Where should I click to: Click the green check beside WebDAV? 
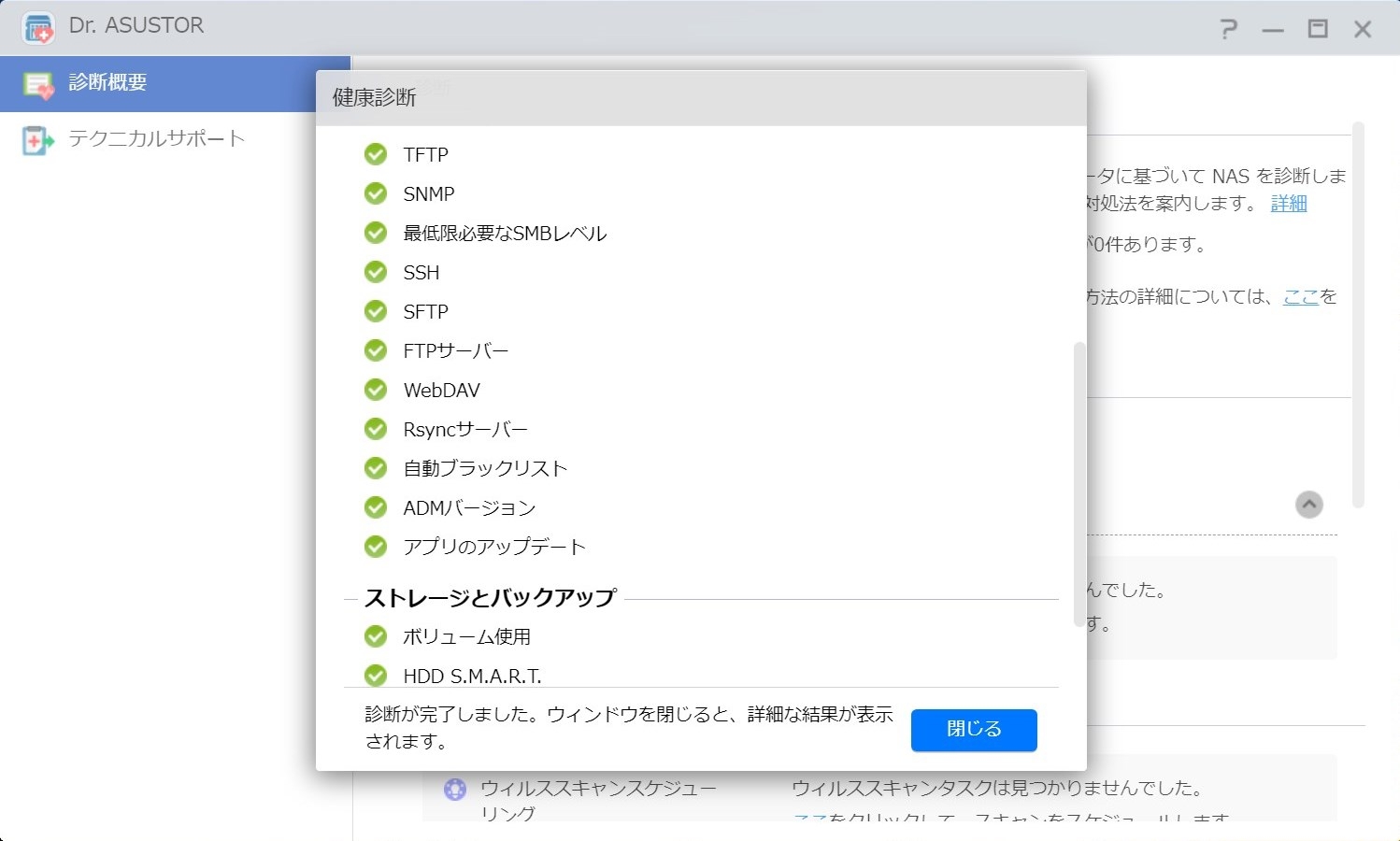pos(376,390)
